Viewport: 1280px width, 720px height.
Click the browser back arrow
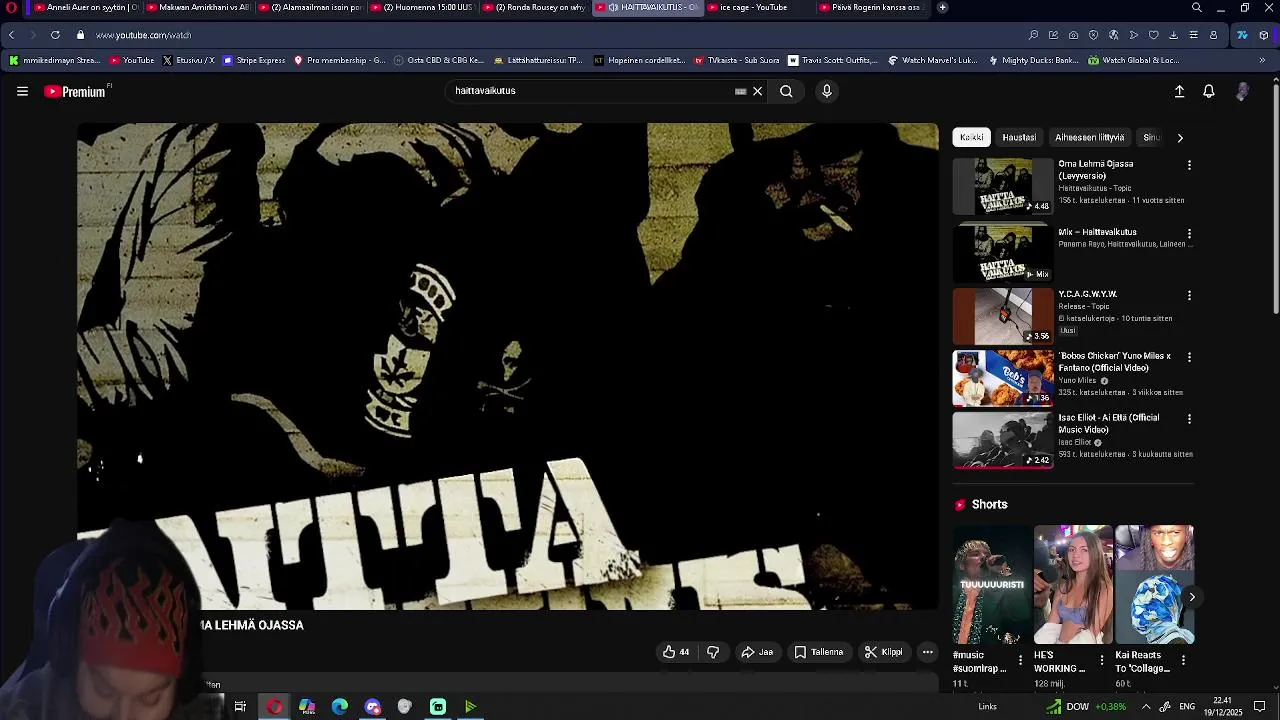click(x=11, y=35)
